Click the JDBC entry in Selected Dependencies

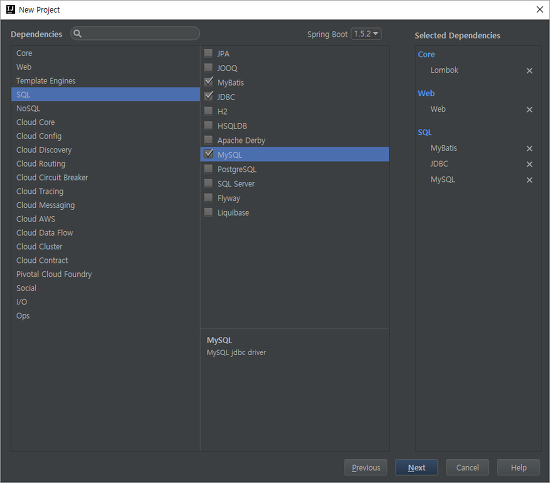click(x=439, y=164)
